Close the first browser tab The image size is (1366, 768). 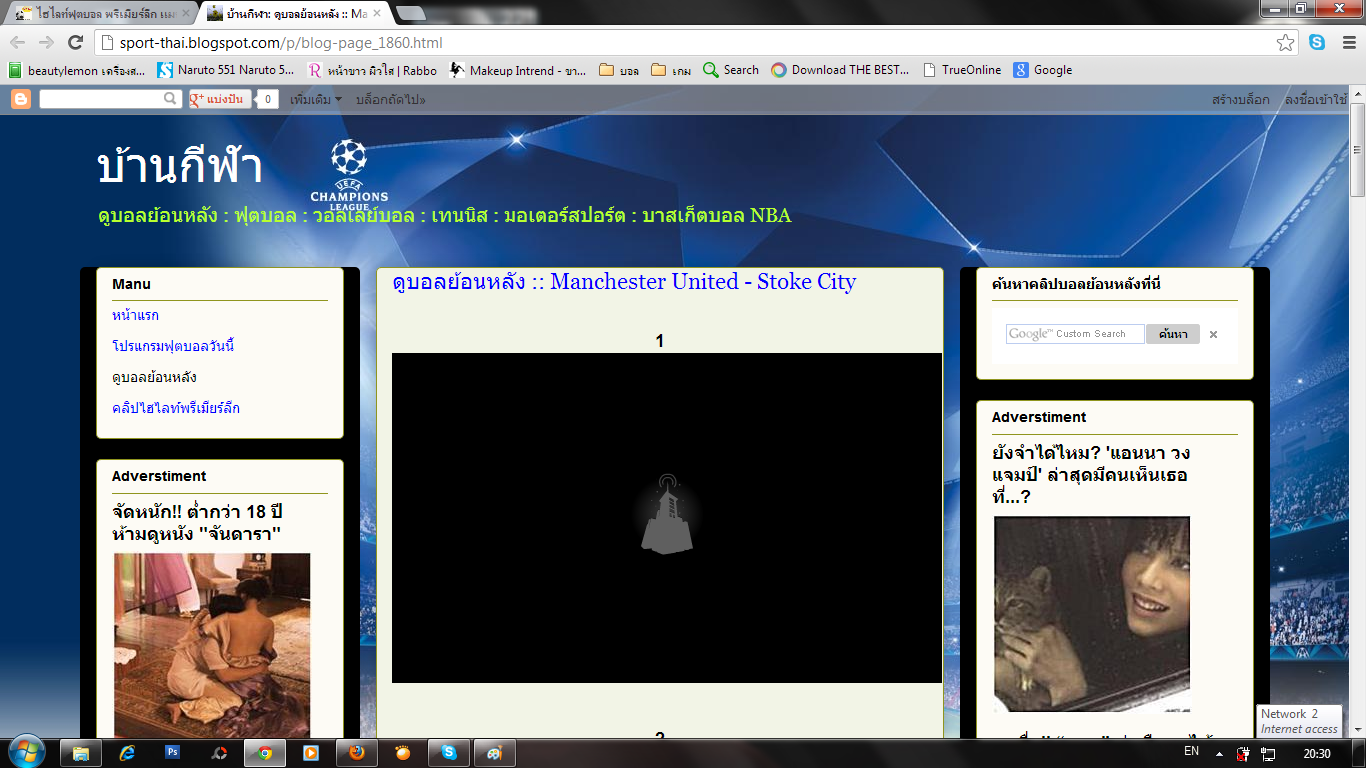coord(186,13)
